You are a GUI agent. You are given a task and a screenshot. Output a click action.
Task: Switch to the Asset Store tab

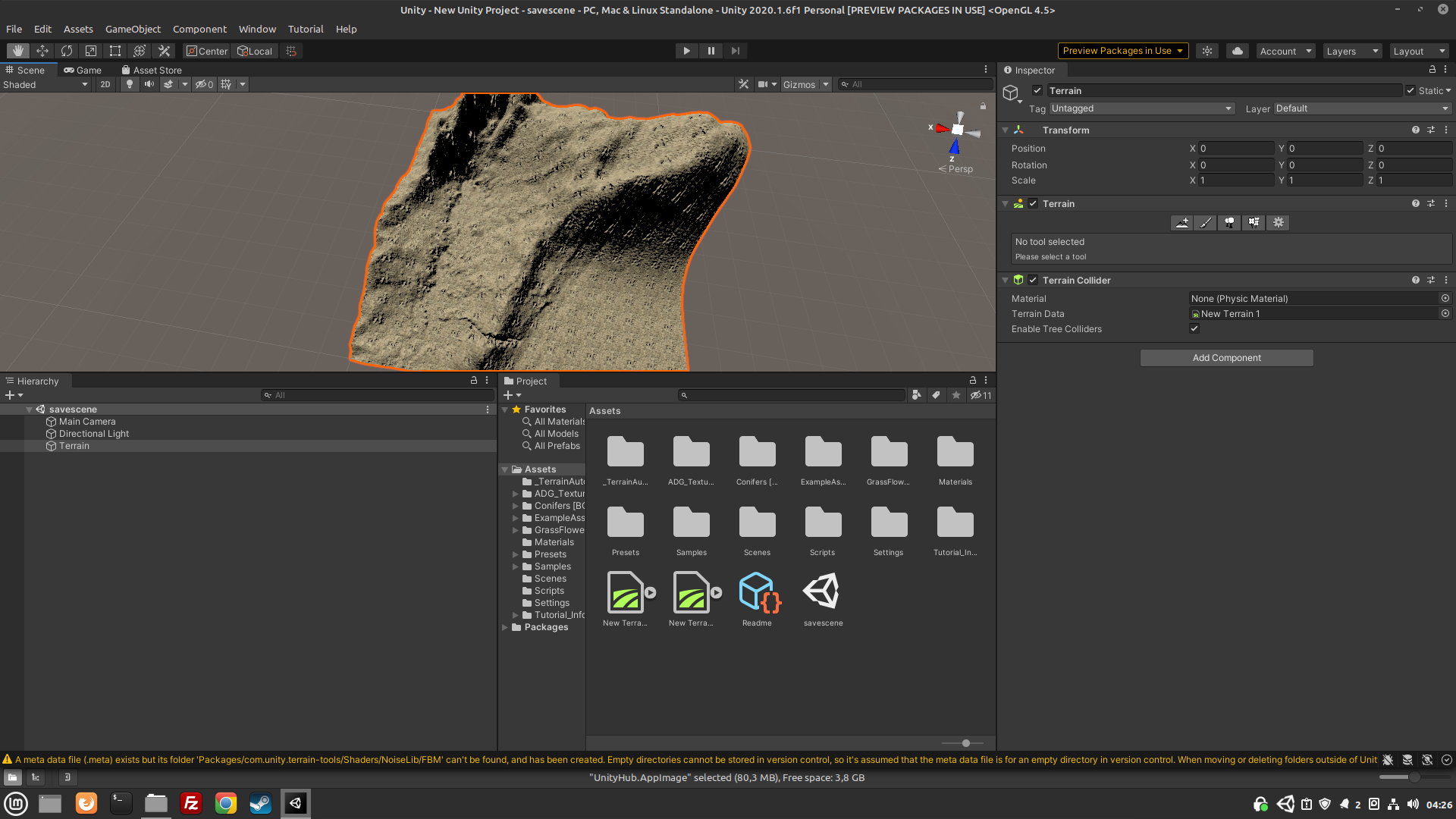tap(152, 70)
